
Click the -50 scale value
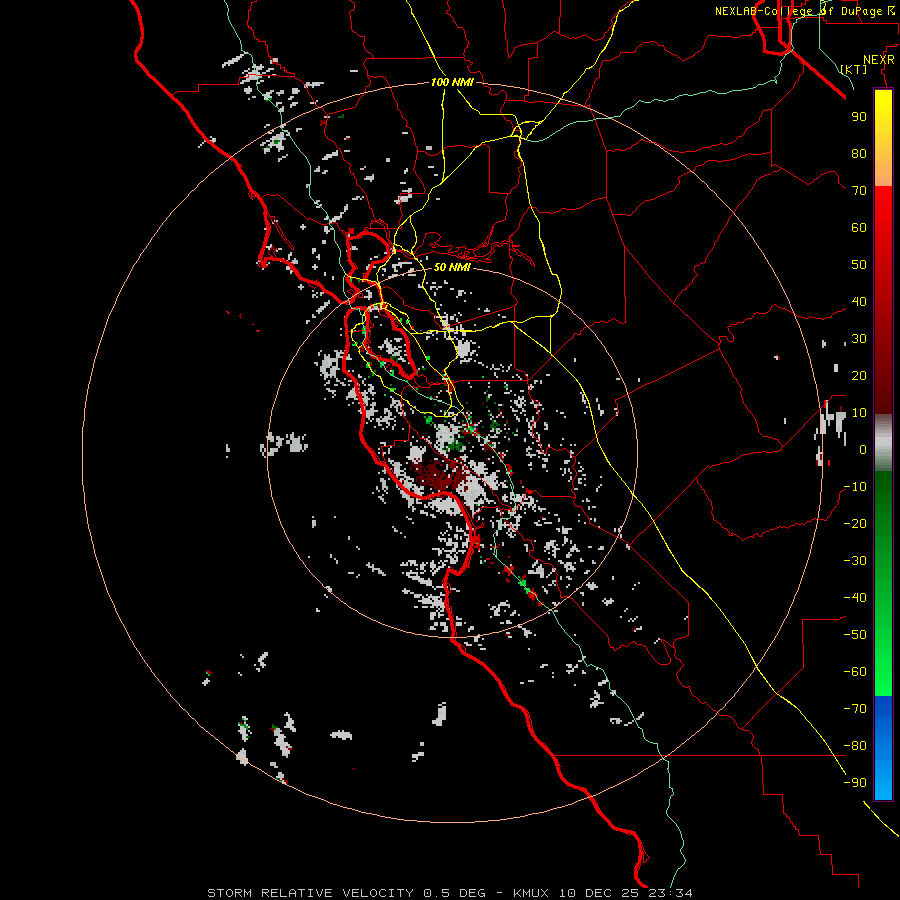855,635
